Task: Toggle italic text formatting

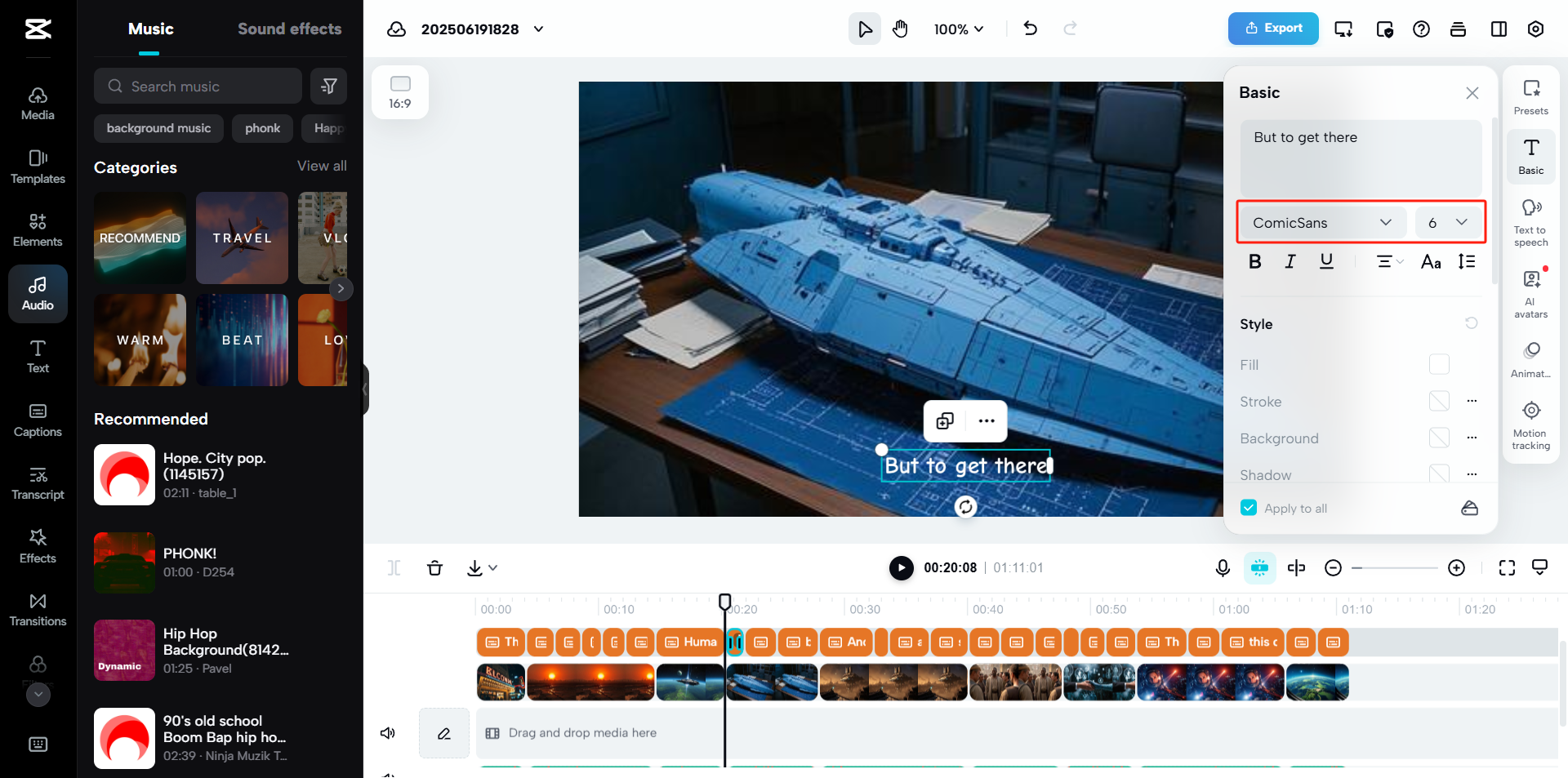Action: [x=1290, y=261]
